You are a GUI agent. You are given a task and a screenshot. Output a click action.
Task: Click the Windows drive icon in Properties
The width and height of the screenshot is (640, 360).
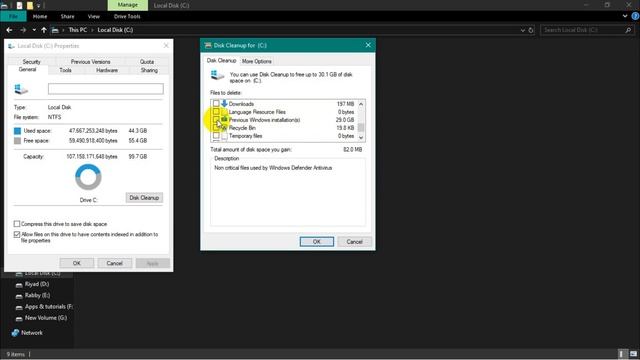coord(21,89)
